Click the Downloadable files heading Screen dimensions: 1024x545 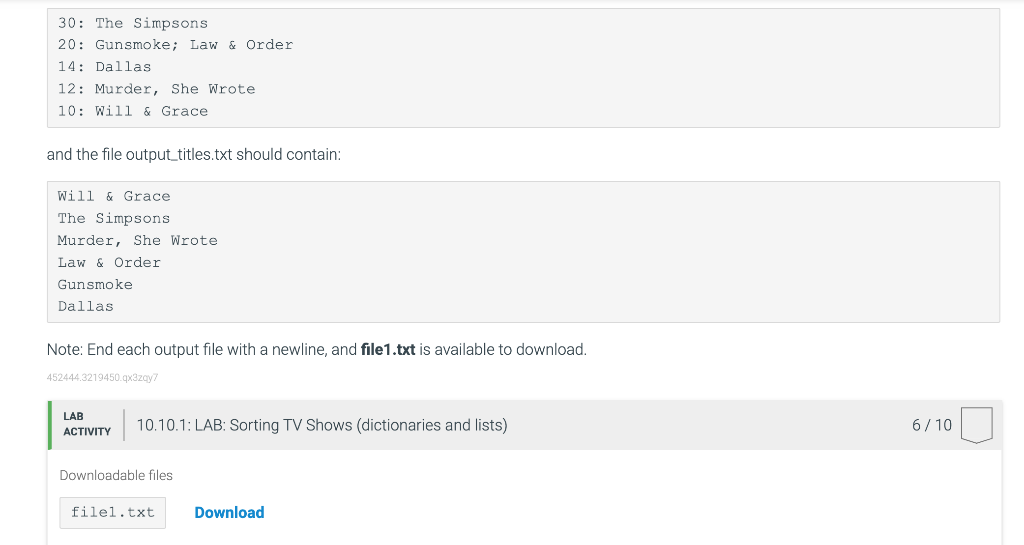point(116,475)
